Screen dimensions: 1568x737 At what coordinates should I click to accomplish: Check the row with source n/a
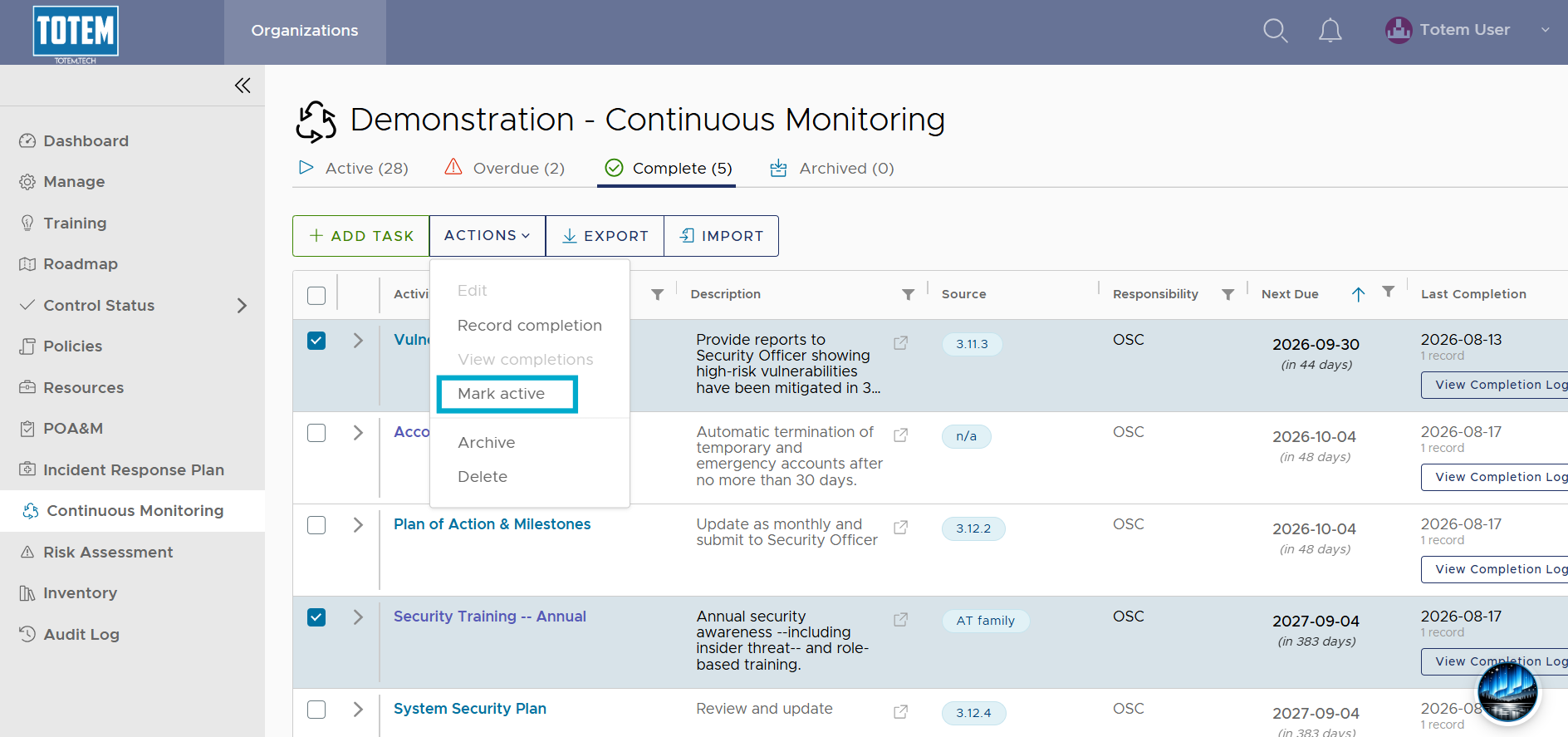pyautogui.click(x=316, y=433)
